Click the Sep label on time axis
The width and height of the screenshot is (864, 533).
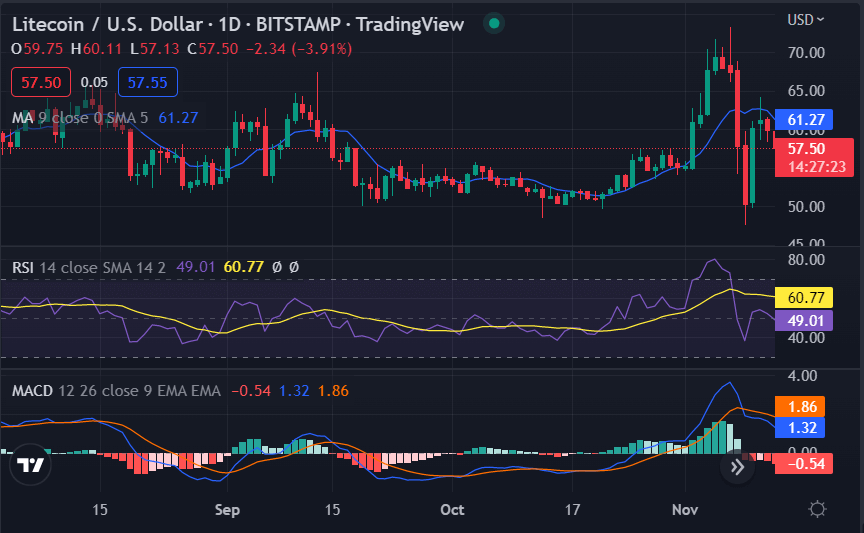[x=227, y=510]
